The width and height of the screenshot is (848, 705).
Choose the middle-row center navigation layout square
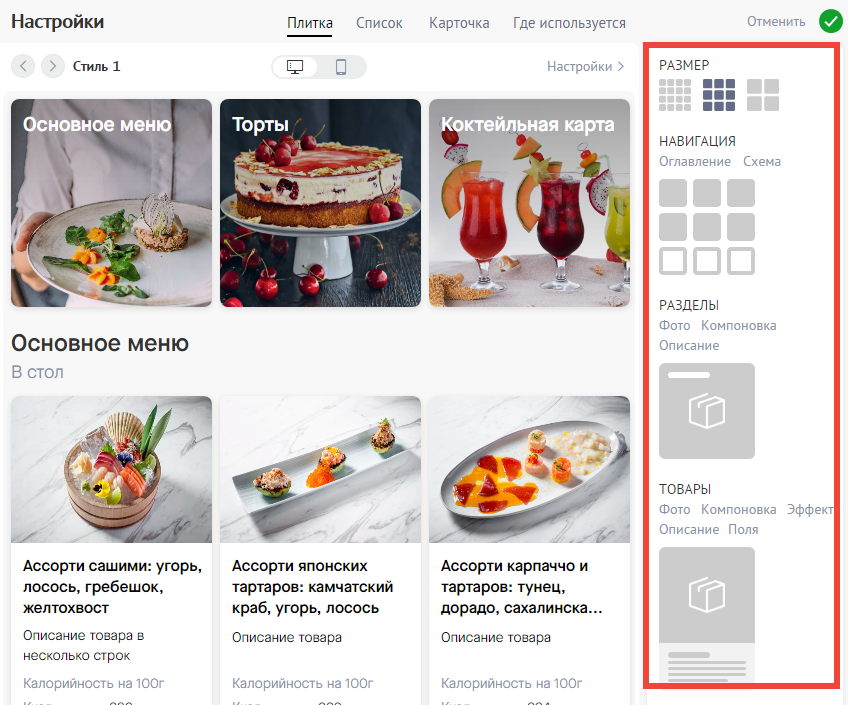pos(707,227)
